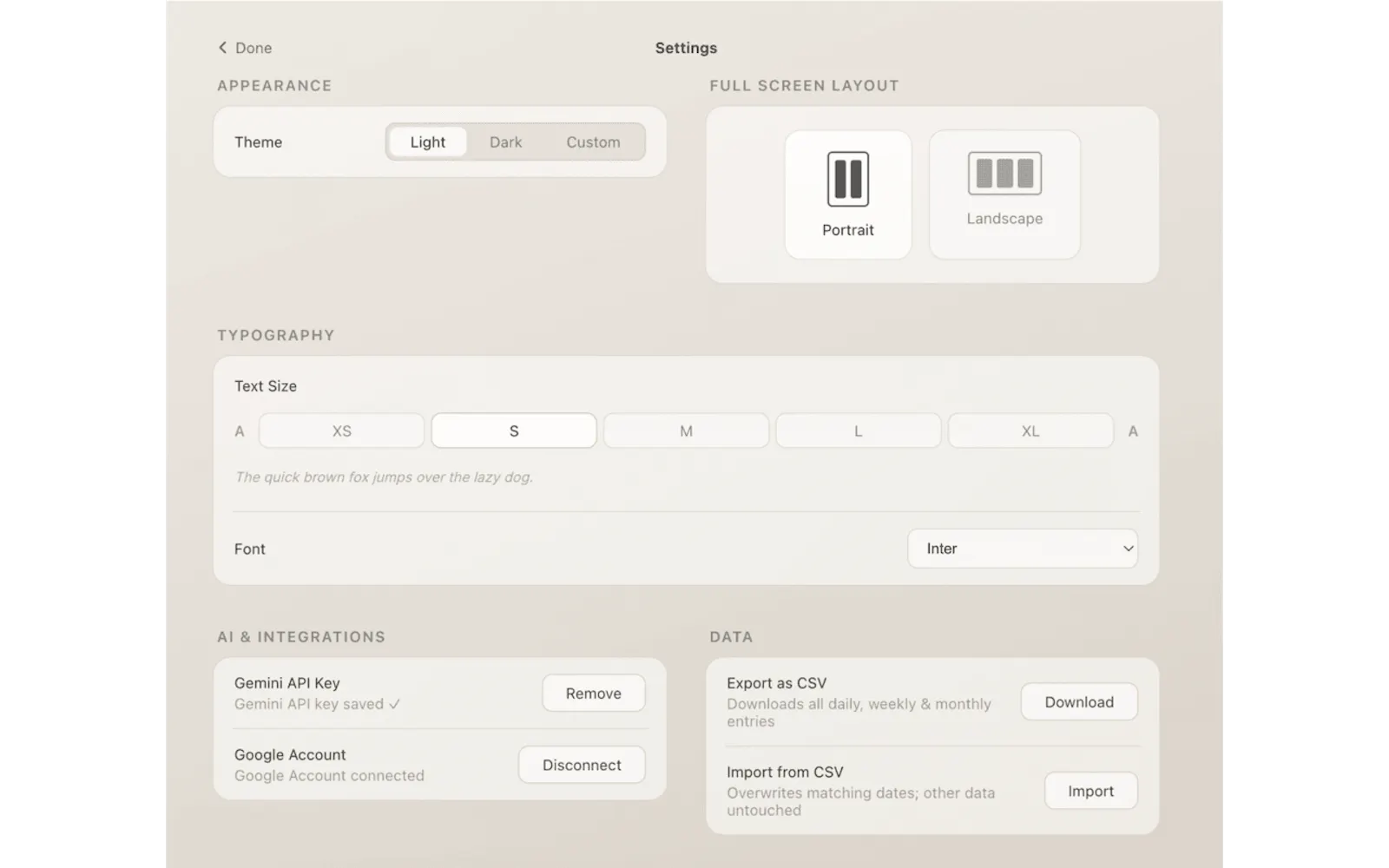This screenshot has width=1389, height=868.
Task: Select the Light theme option
Action: tap(428, 142)
